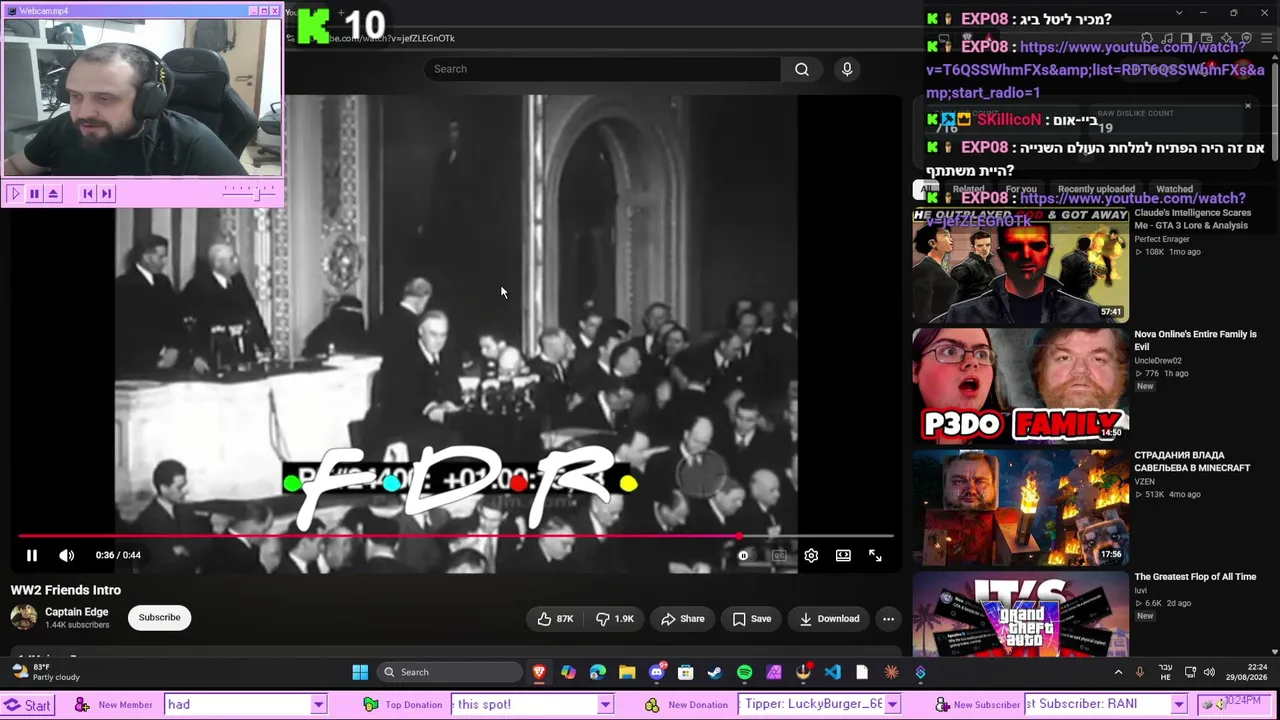Open the browser tab search chevron
1280x720 pixels.
[x=1178, y=13]
